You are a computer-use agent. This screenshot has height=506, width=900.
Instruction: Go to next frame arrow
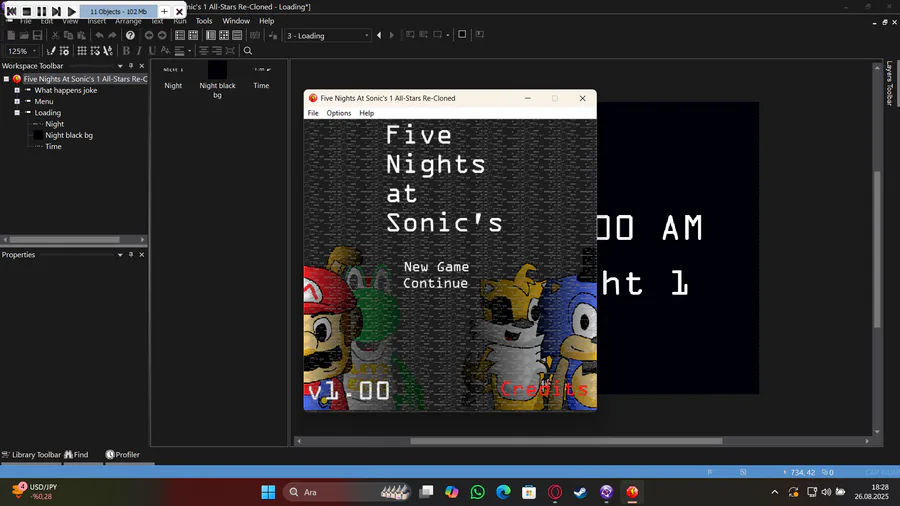point(392,36)
